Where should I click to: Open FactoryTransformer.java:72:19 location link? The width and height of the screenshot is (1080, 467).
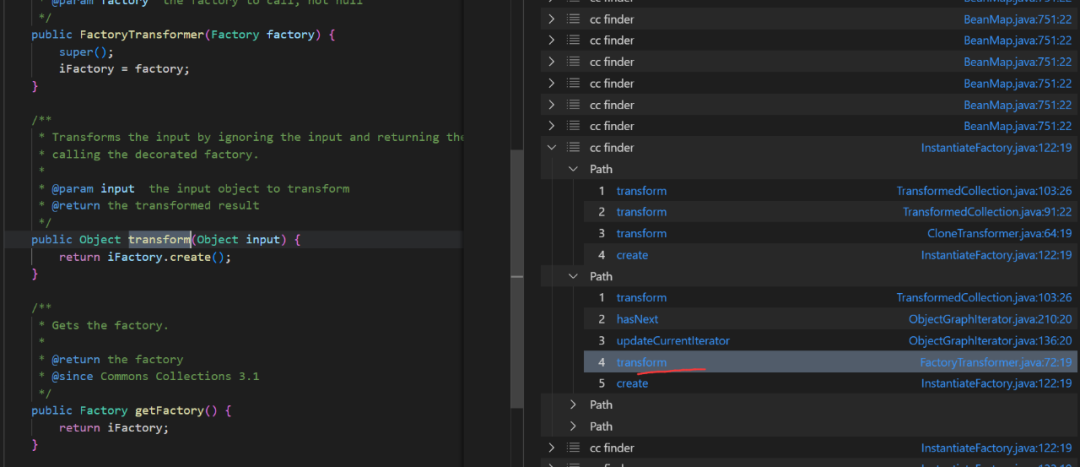tap(995, 362)
